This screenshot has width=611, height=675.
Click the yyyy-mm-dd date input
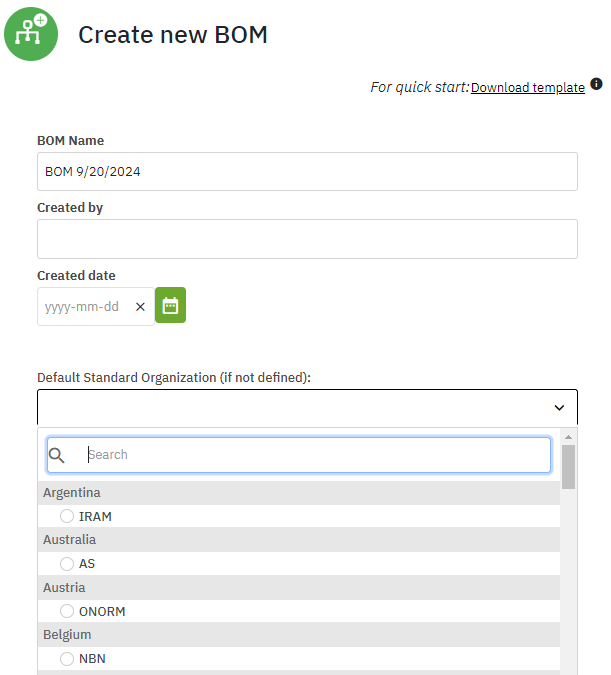[x=84, y=307]
